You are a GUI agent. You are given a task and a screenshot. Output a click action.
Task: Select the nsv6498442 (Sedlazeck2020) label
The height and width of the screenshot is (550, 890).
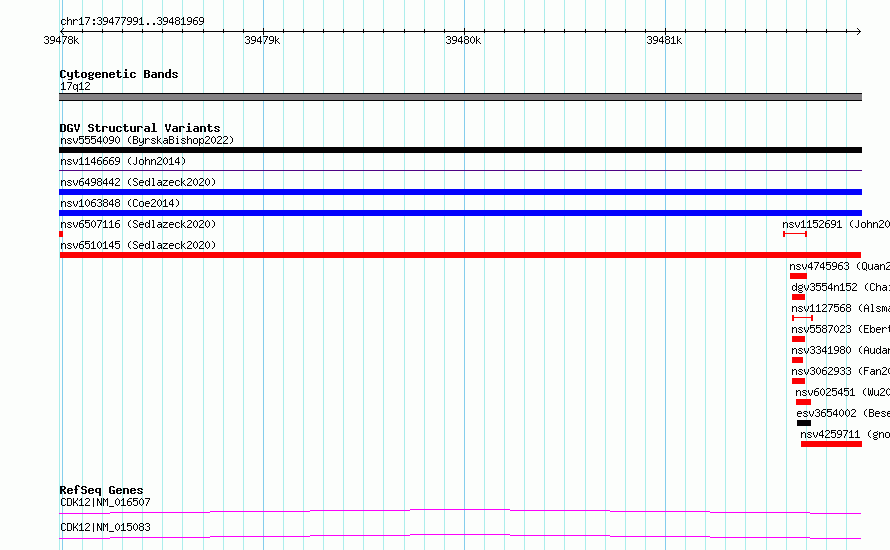pyautogui.click(x=138, y=182)
